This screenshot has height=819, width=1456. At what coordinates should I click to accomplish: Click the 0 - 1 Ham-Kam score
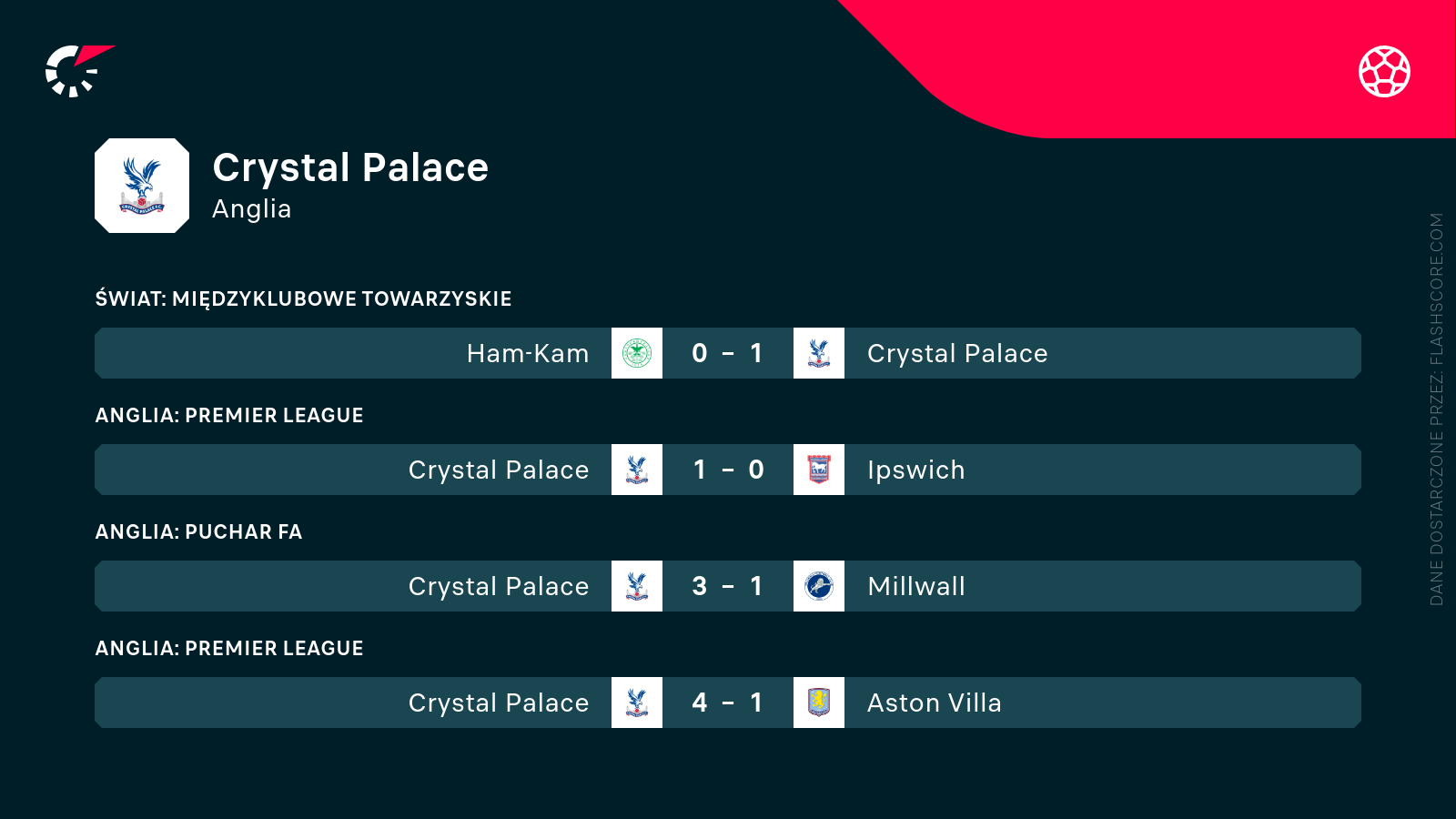point(727,353)
